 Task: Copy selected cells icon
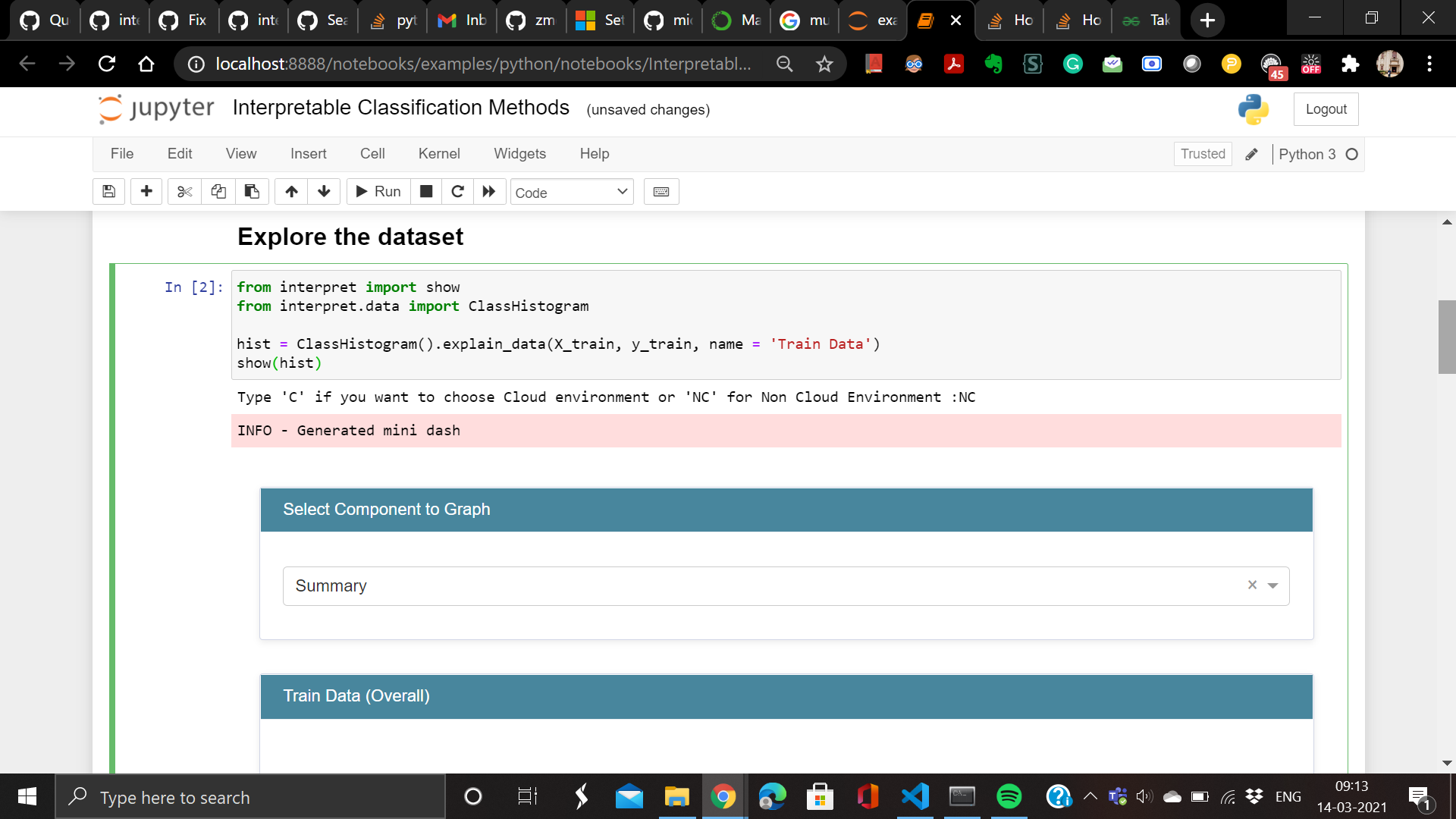pos(218,192)
